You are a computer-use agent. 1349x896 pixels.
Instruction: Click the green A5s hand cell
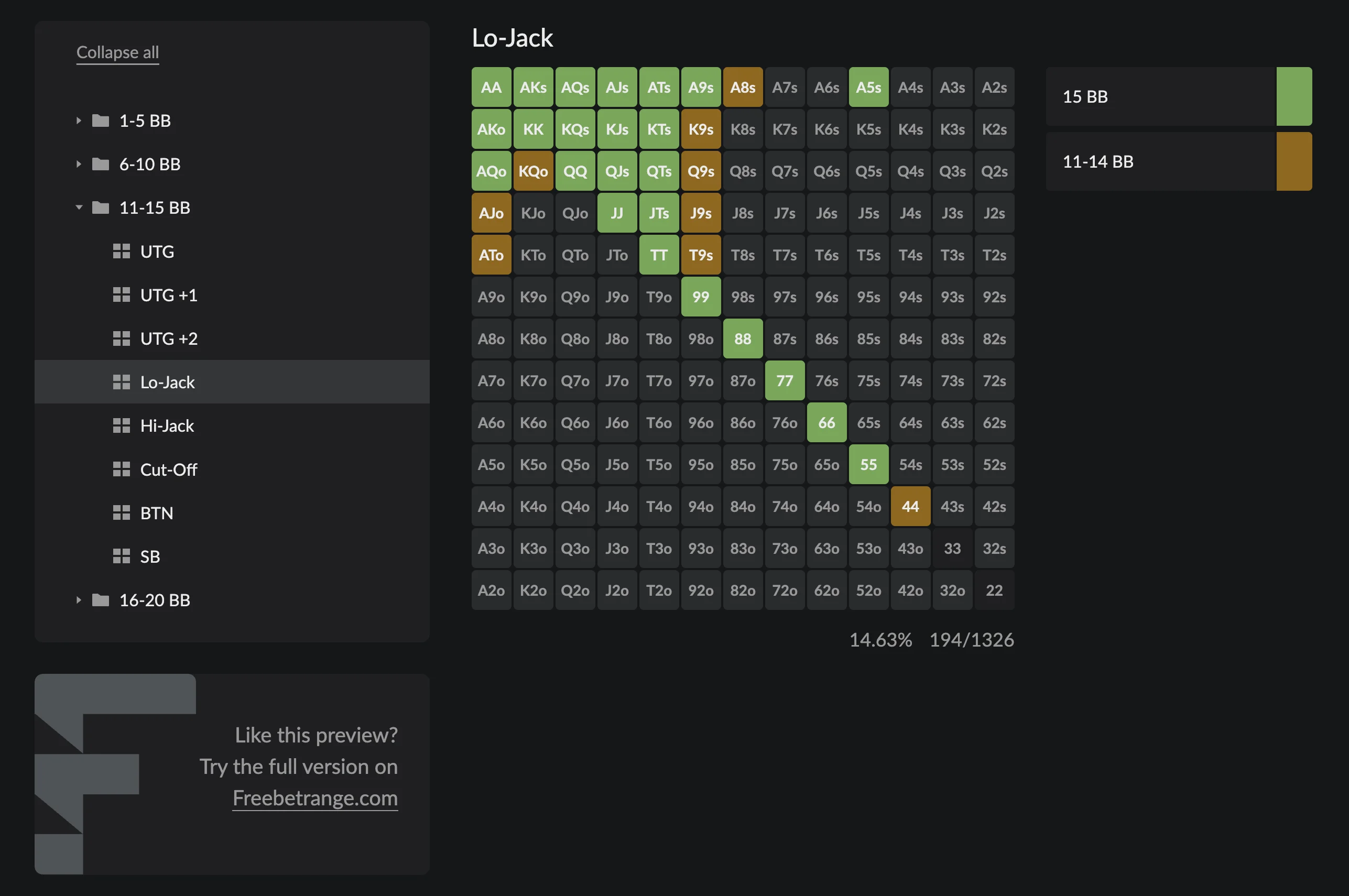(x=868, y=88)
